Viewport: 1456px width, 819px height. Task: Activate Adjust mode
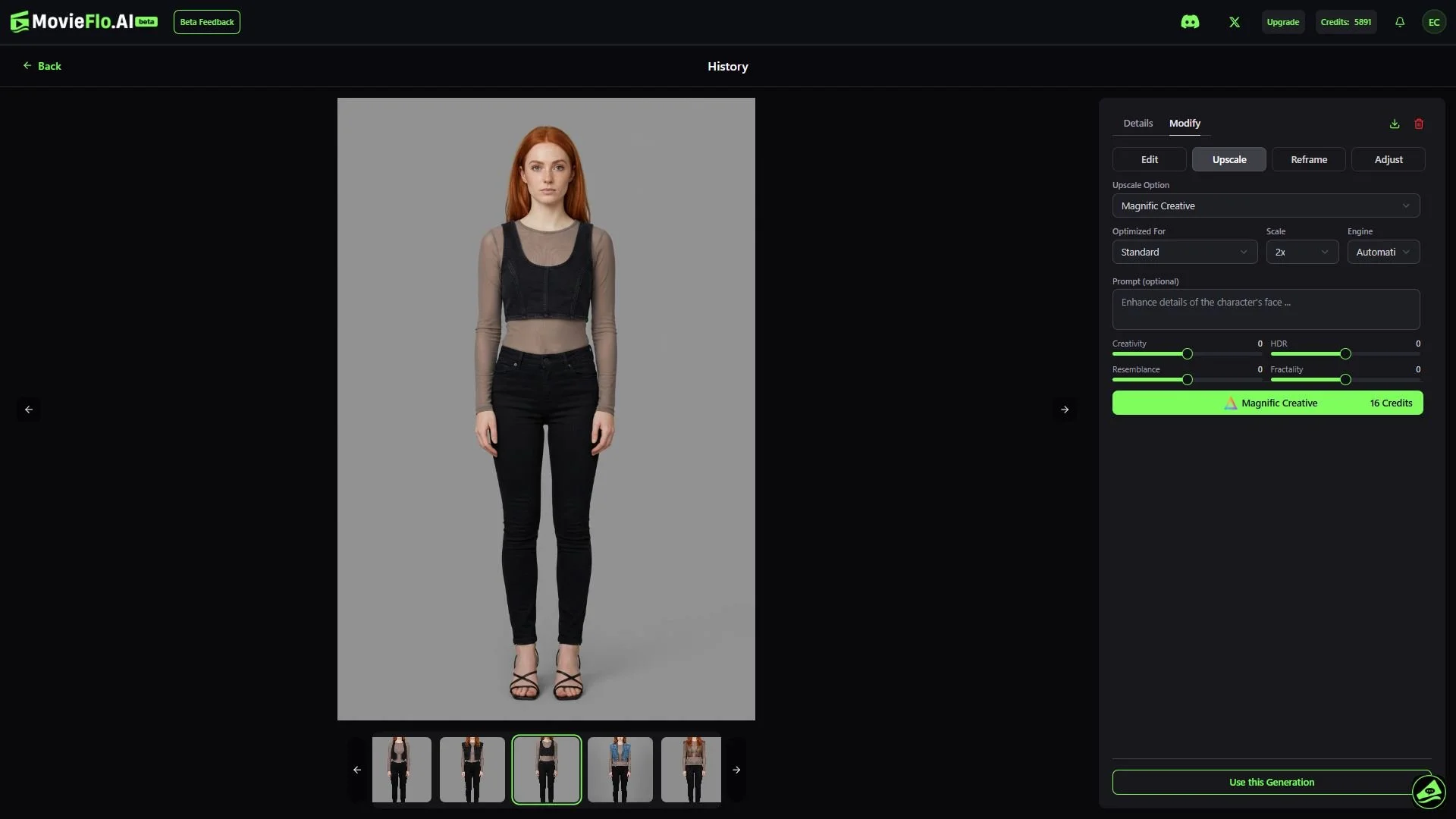[1388, 159]
